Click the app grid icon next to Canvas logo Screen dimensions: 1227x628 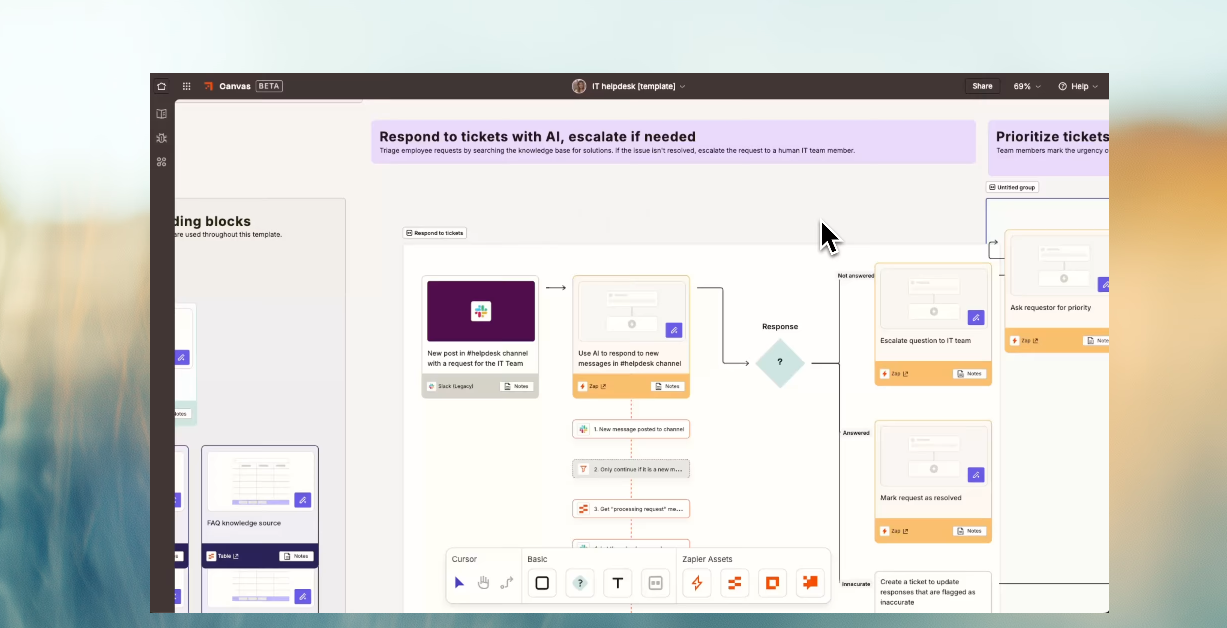point(186,86)
